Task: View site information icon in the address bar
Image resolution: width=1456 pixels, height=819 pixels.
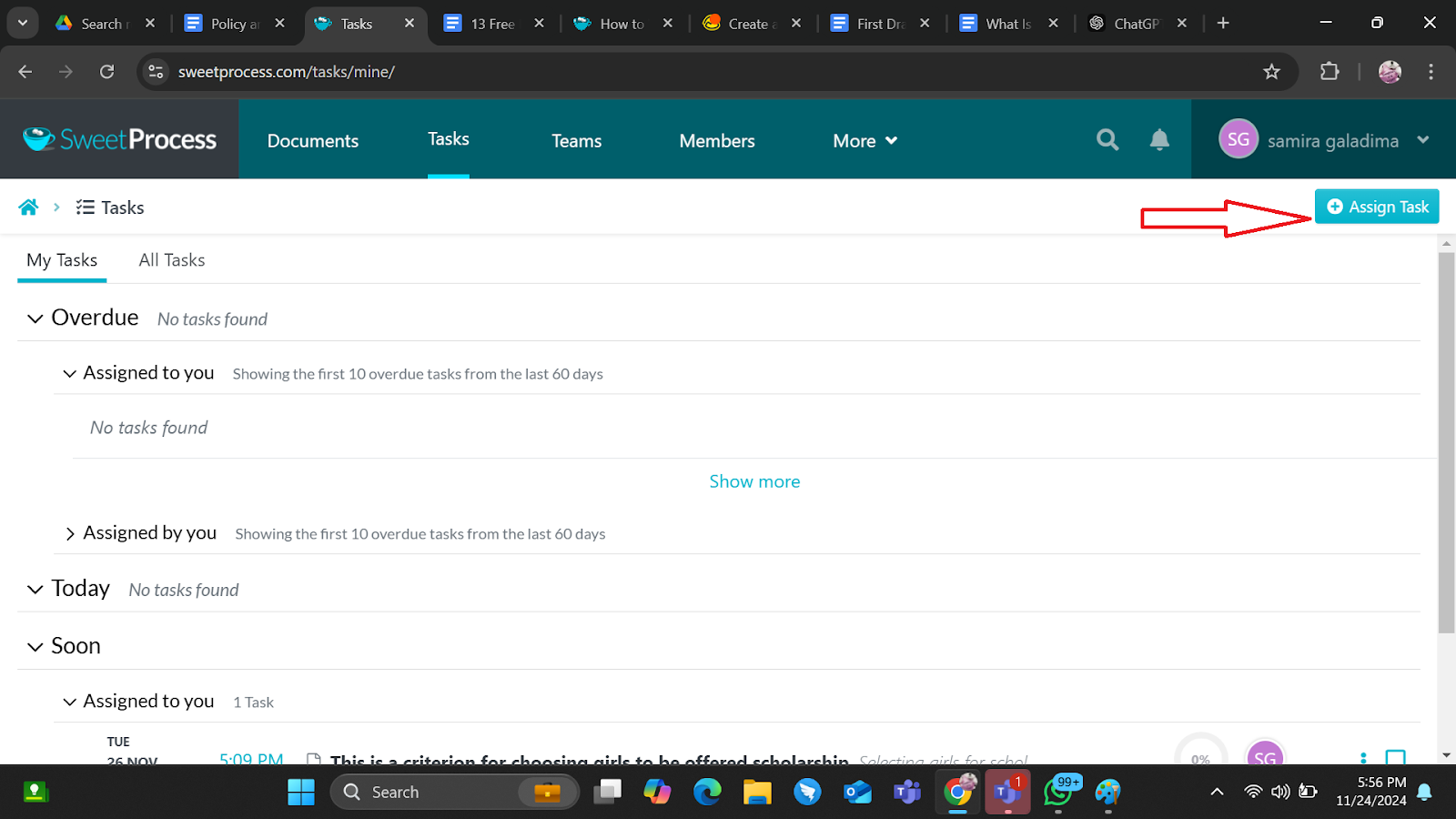Action: pyautogui.click(x=157, y=72)
